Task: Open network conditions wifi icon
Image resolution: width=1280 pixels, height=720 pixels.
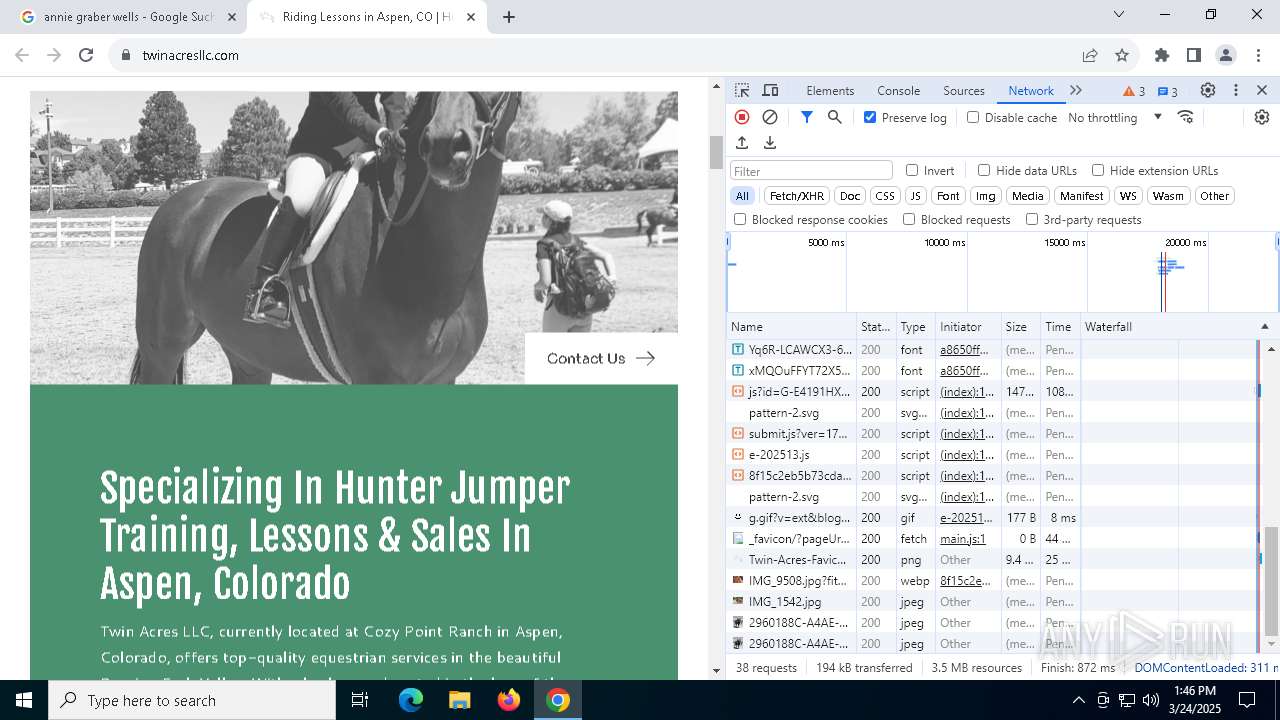Action: [x=1186, y=117]
